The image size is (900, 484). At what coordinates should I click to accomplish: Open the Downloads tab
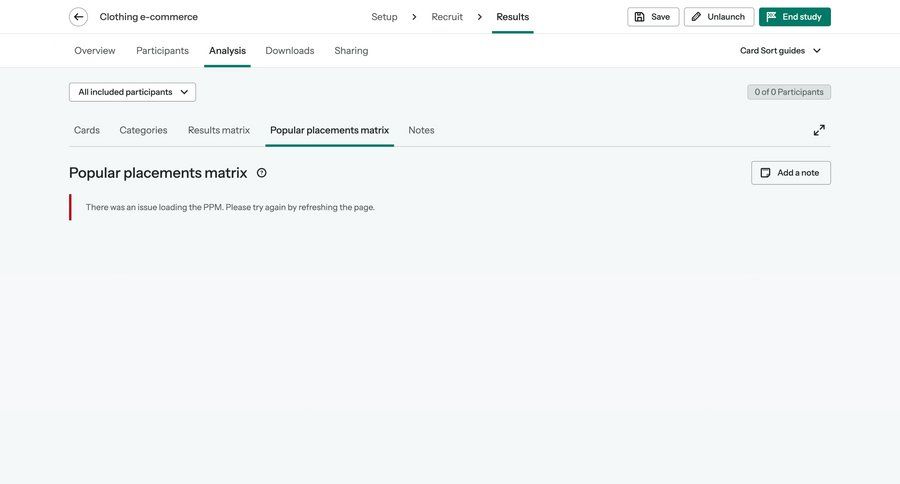(289, 51)
